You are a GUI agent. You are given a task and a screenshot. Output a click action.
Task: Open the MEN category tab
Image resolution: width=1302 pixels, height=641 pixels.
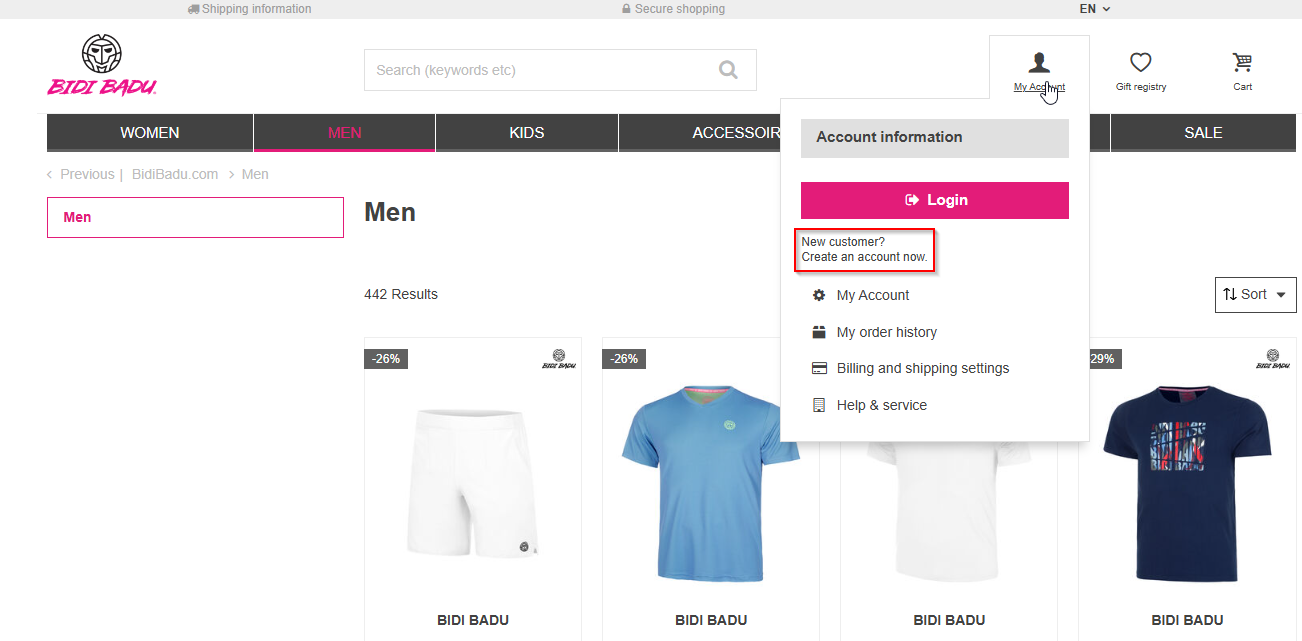(345, 133)
